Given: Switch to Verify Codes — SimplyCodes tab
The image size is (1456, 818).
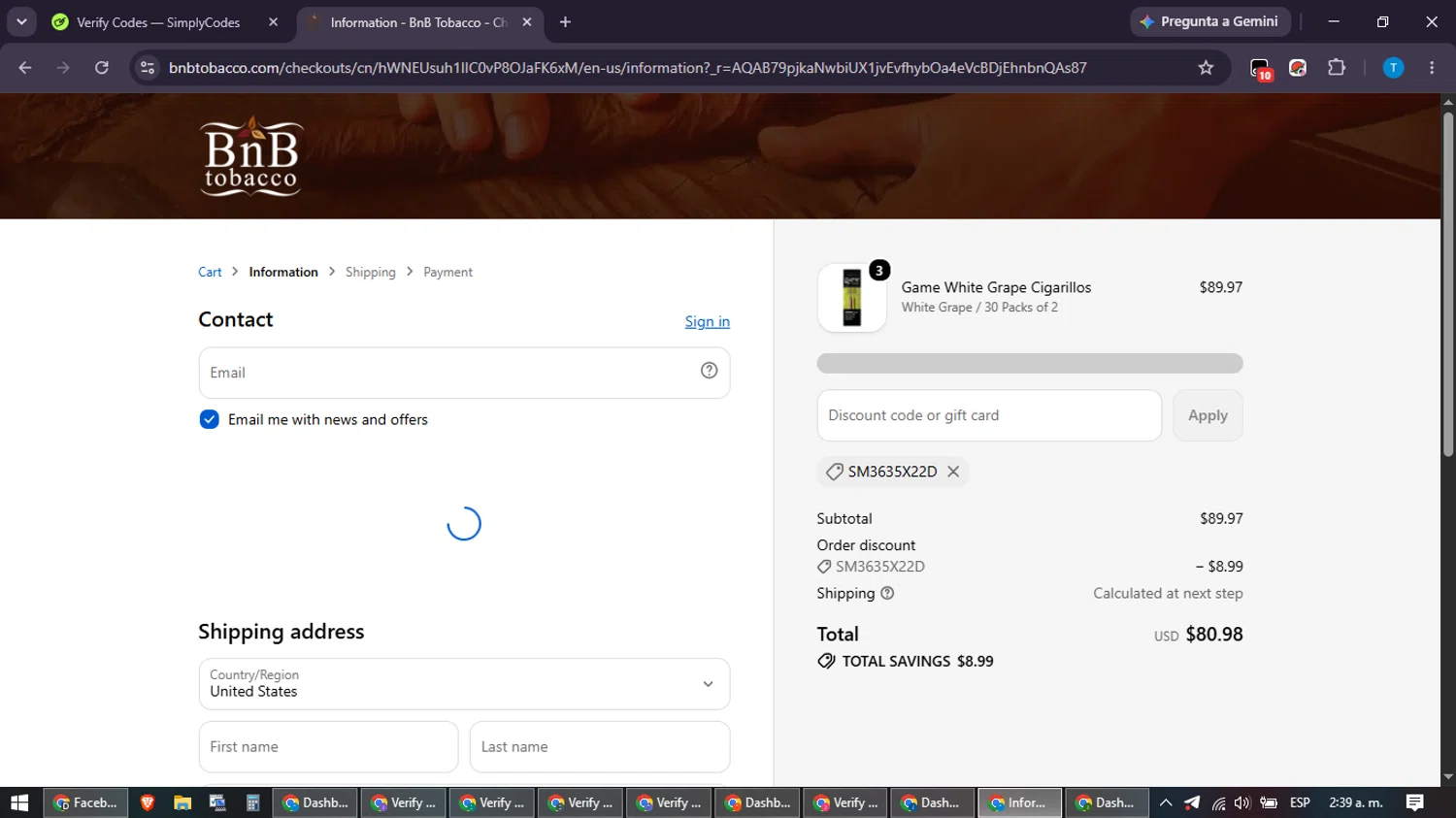Looking at the screenshot, I should point(158,22).
